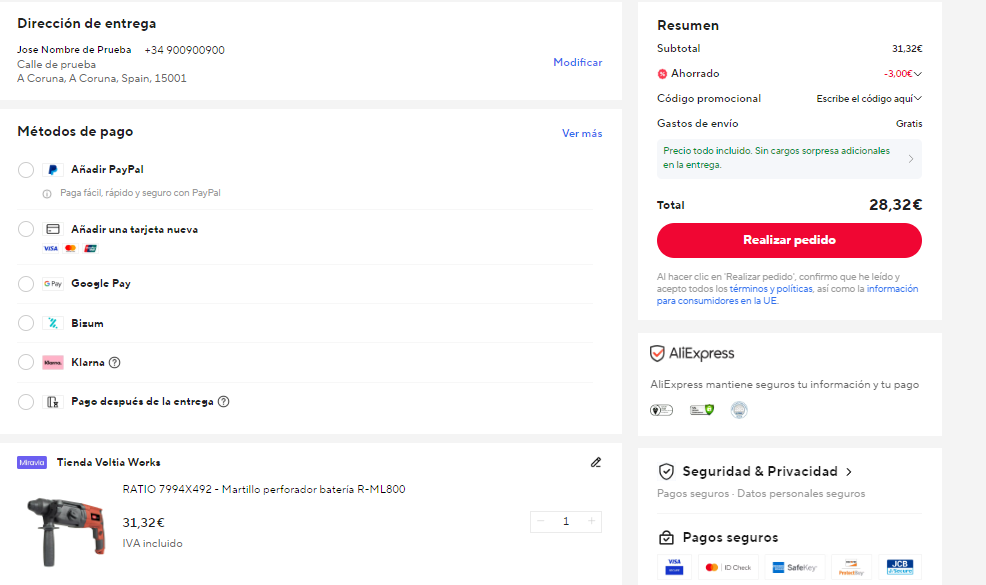The height and width of the screenshot is (585, 986).
Task: Click the pay-after-delivery icon
Action: point(53,402)
